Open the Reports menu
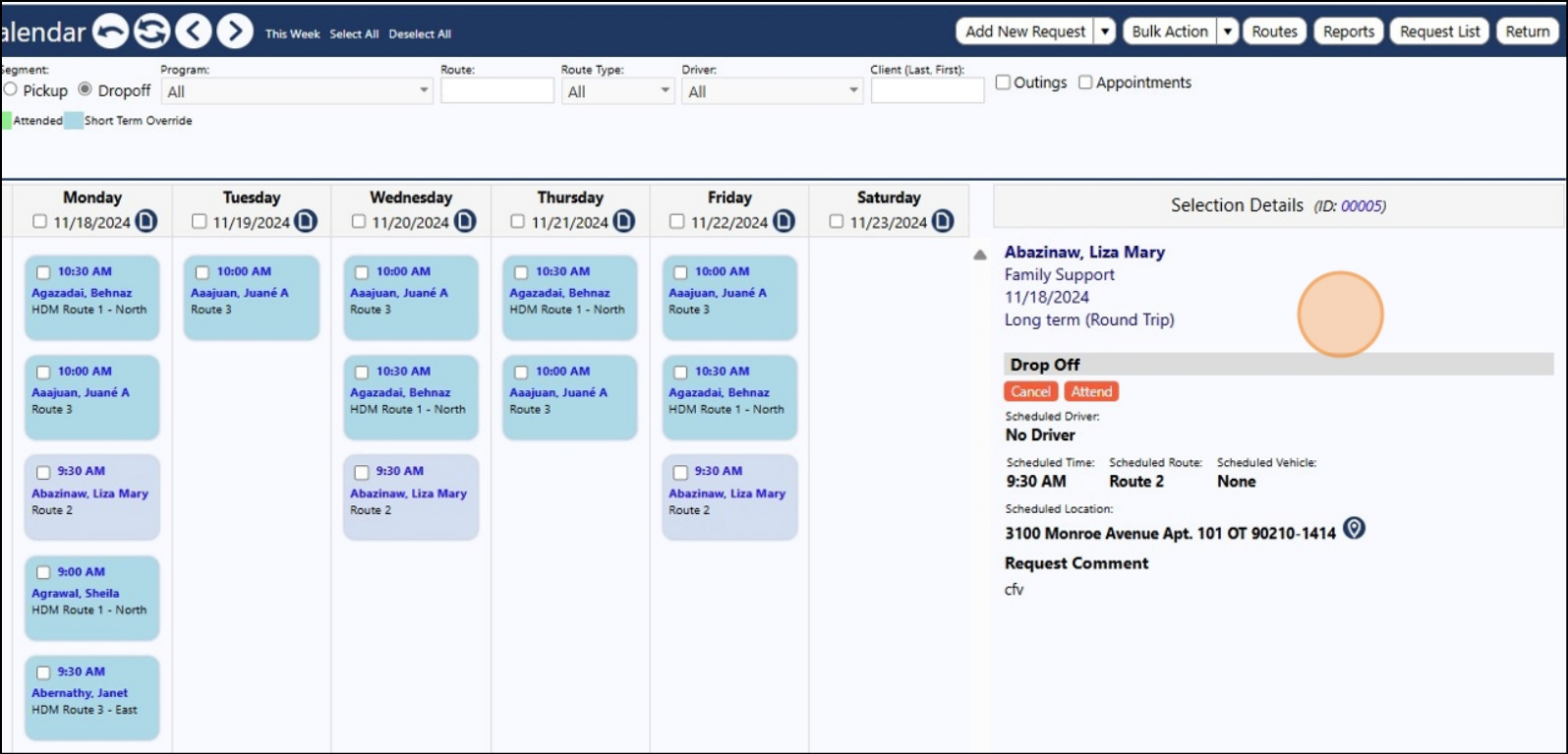Screen dimensions: 1568x754 1349,31
